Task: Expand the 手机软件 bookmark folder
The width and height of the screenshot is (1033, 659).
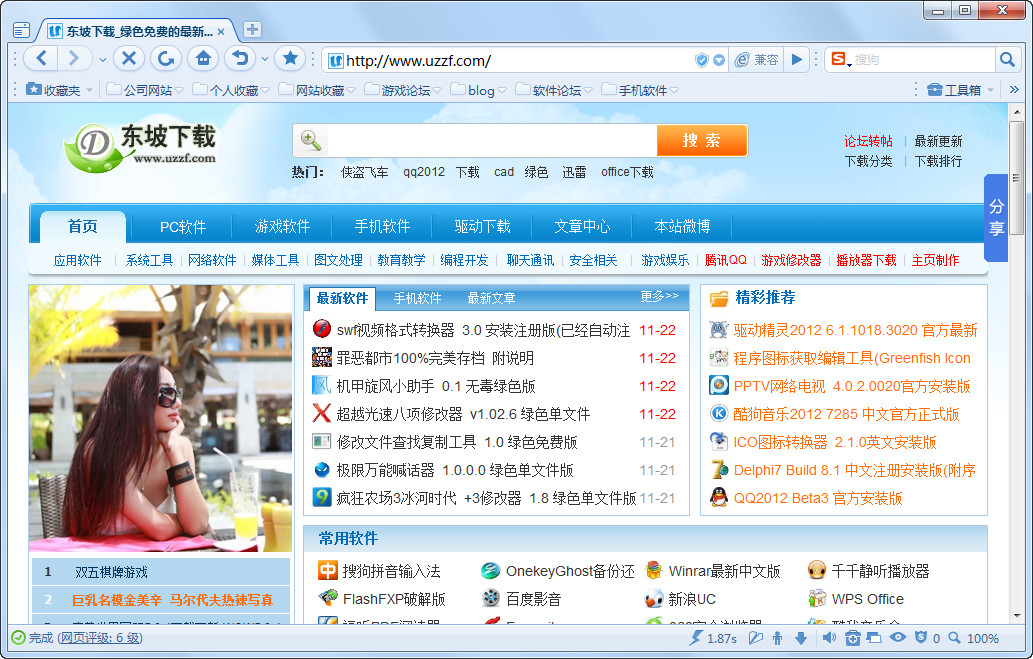Action: tap(640, 90)
